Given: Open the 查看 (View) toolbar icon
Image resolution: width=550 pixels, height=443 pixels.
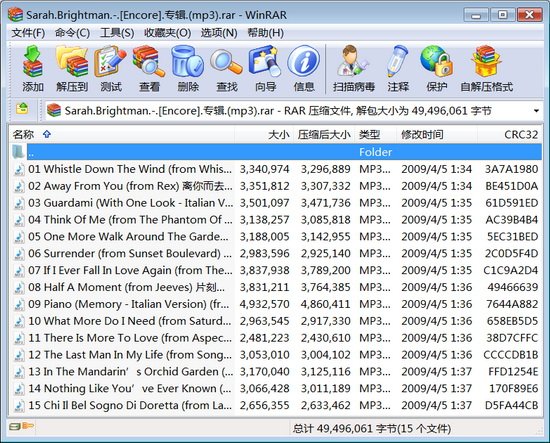Looking at the screenshot, I should tap(149, 69).
